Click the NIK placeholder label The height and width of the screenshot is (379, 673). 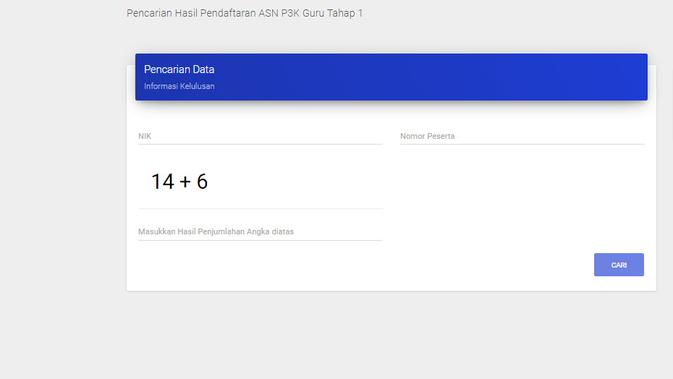coord(145,136)
